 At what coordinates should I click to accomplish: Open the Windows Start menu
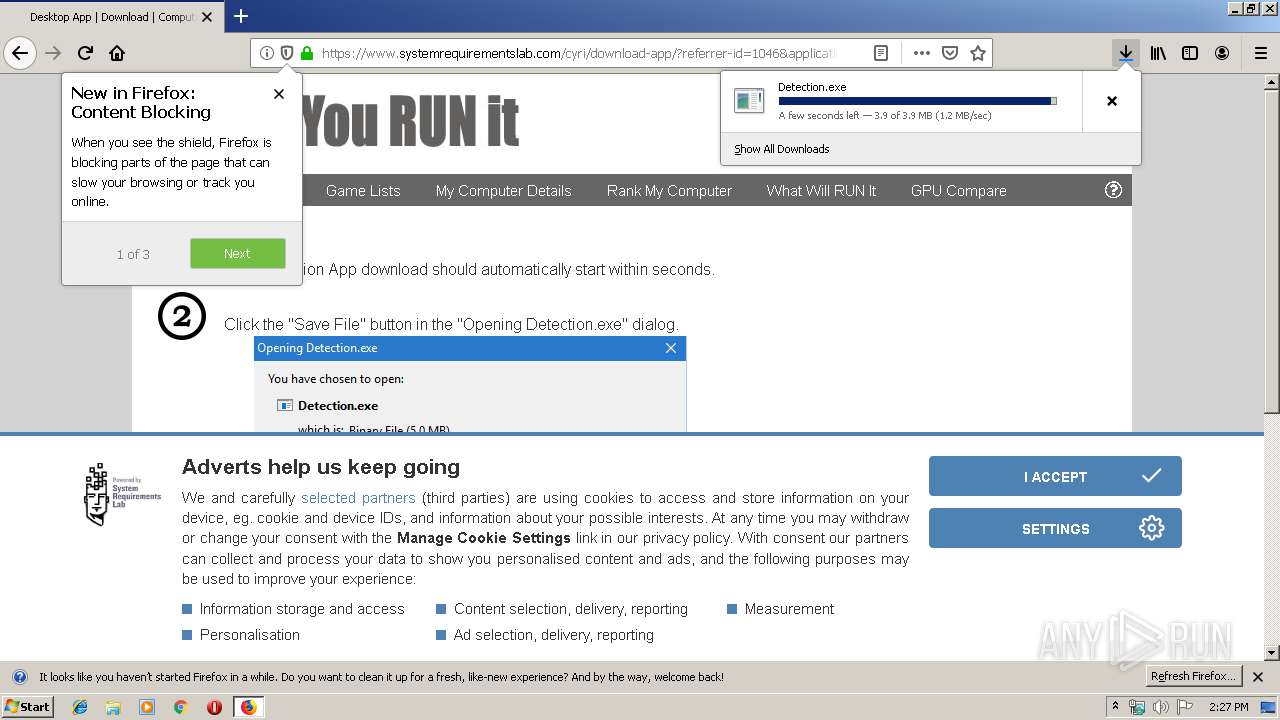click(28, 707)
